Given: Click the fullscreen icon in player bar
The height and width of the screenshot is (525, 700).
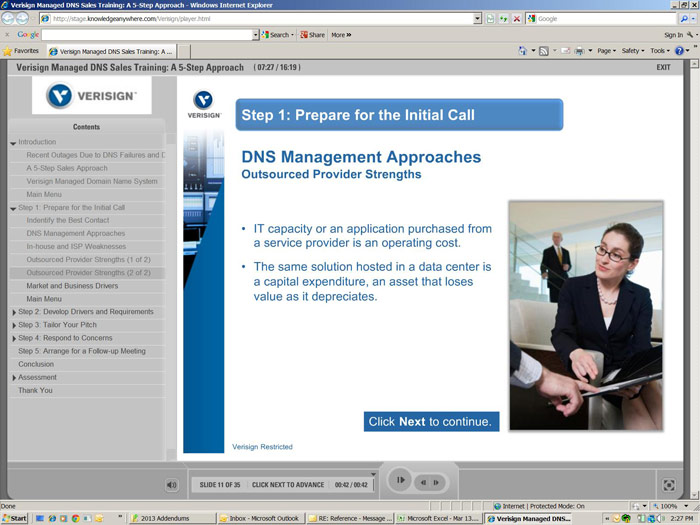Looking at the screenshot, I should [x=669, y=485].
